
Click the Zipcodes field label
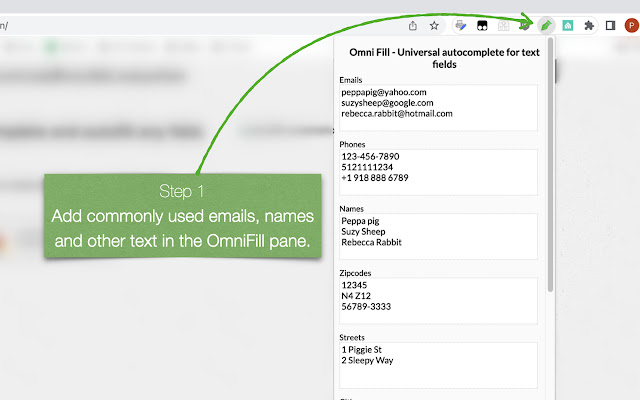355,273
